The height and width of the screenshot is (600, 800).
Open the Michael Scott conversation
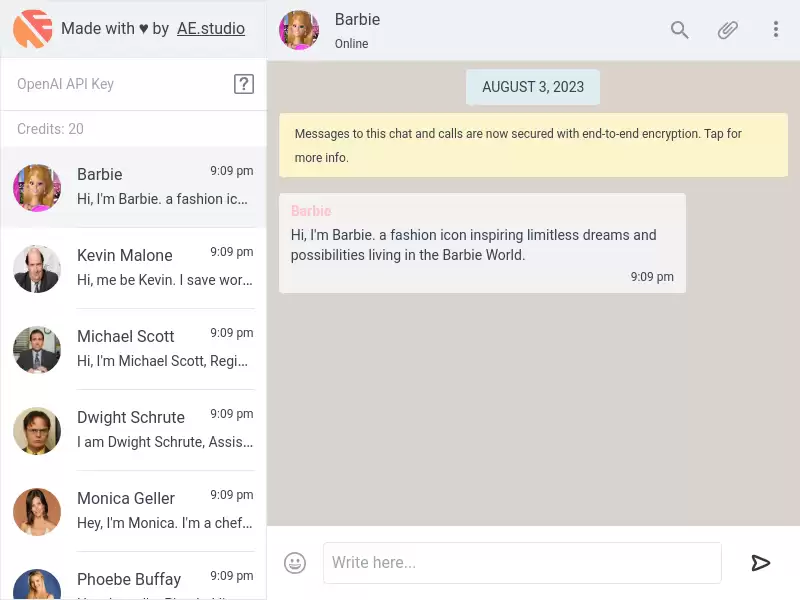134,349
